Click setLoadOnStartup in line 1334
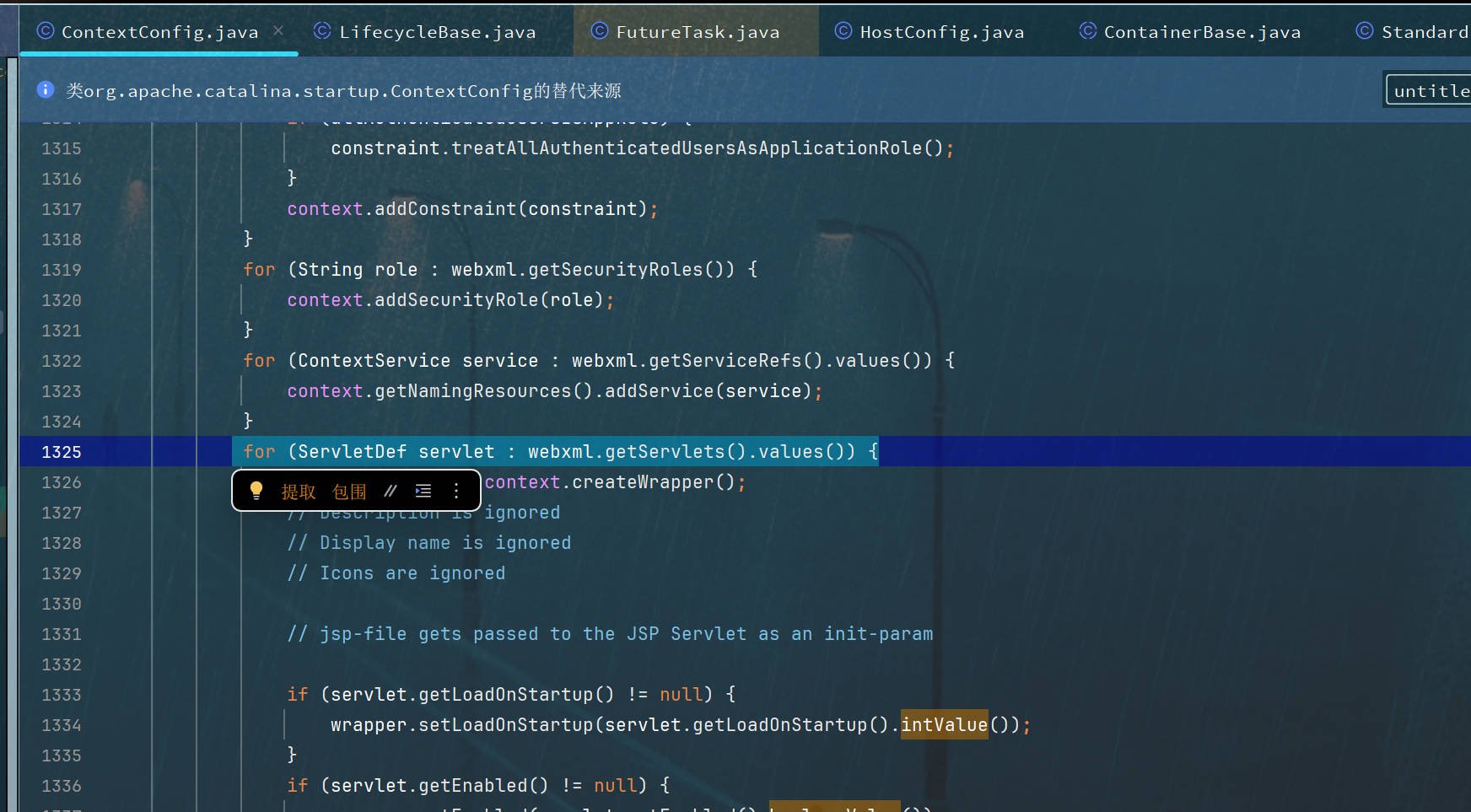 506,725
